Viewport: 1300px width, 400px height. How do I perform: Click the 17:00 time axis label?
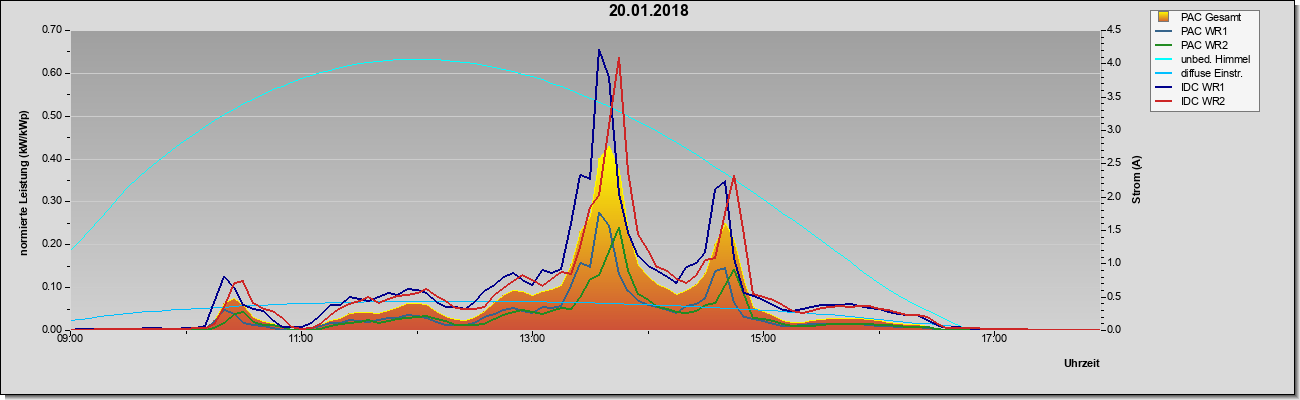point(994,340)
